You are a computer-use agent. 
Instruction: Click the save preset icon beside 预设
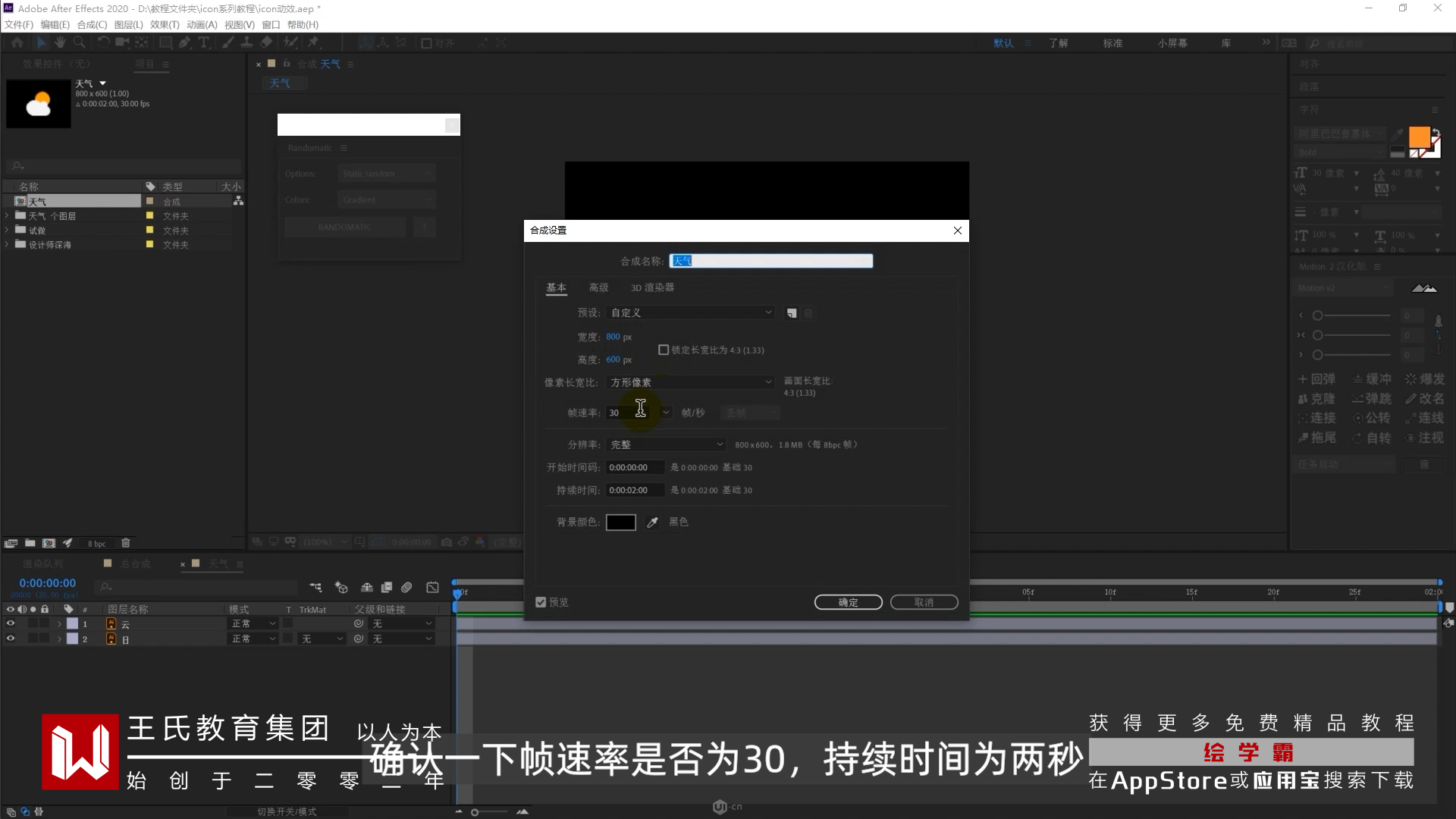pyautogui.click(x=792, y=313)
